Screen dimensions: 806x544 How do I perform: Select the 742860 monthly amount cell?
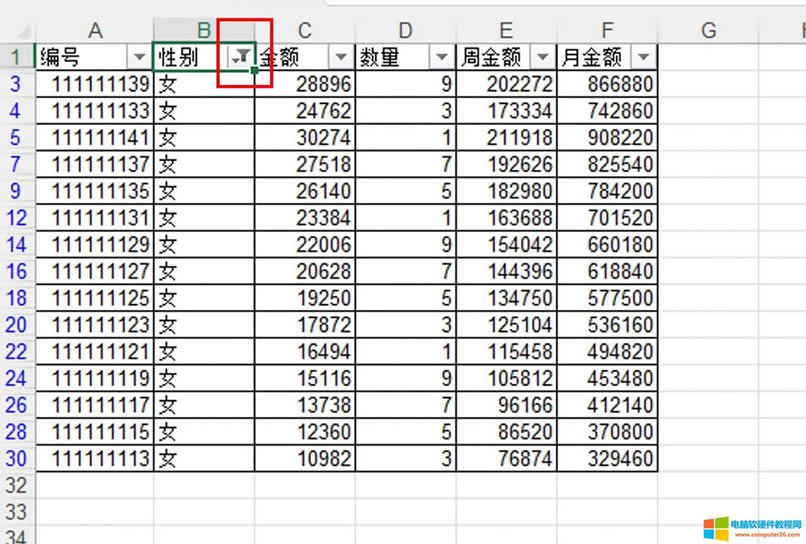[x=607, y=111]
